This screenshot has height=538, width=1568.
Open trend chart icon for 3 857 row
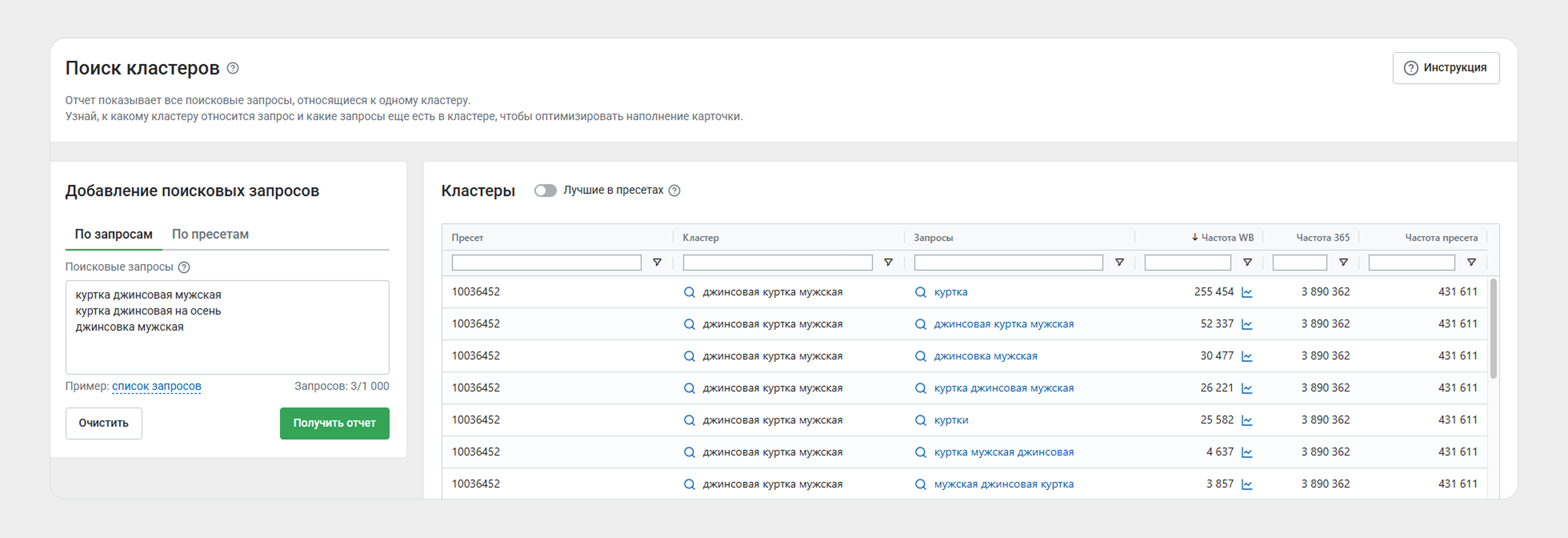[1247, 484]
